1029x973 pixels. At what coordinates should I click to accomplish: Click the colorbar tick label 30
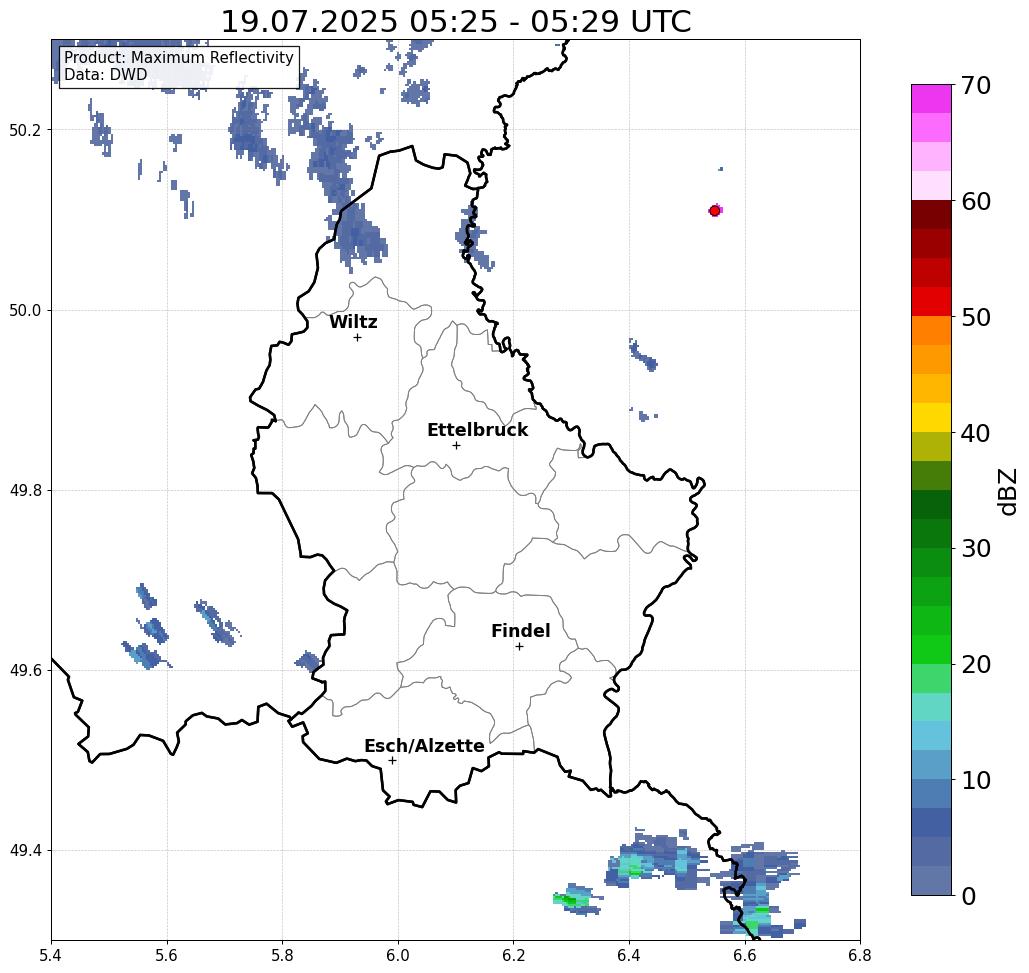click(x=976, y=549)
